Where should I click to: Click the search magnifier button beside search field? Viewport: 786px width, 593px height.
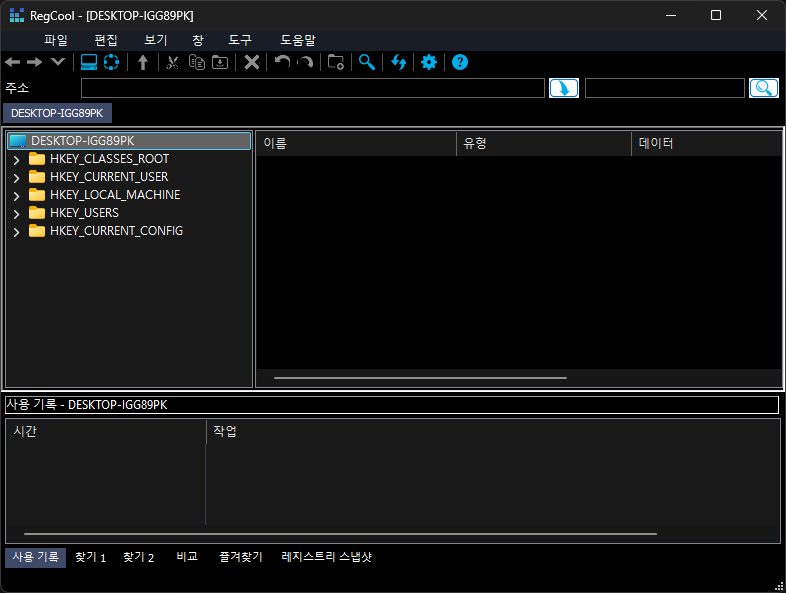pos(764,88)
